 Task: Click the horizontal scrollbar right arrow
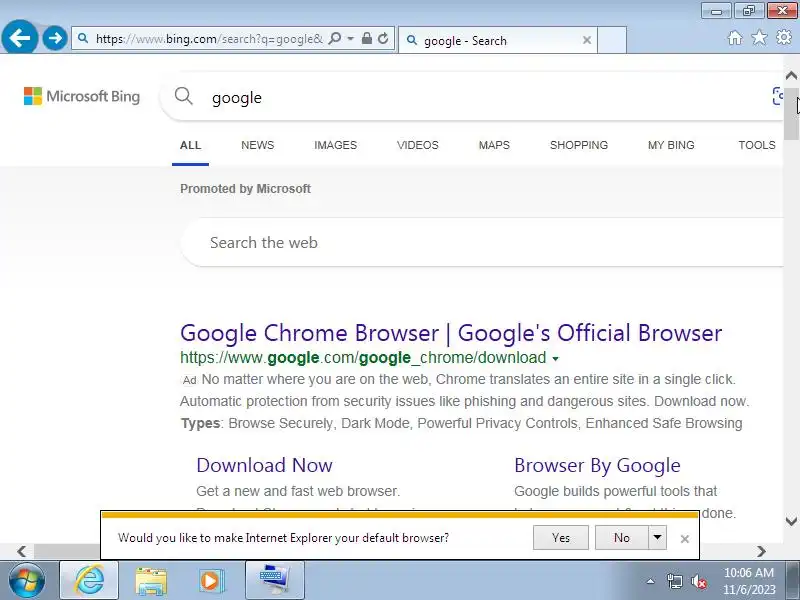pos(761,551)
